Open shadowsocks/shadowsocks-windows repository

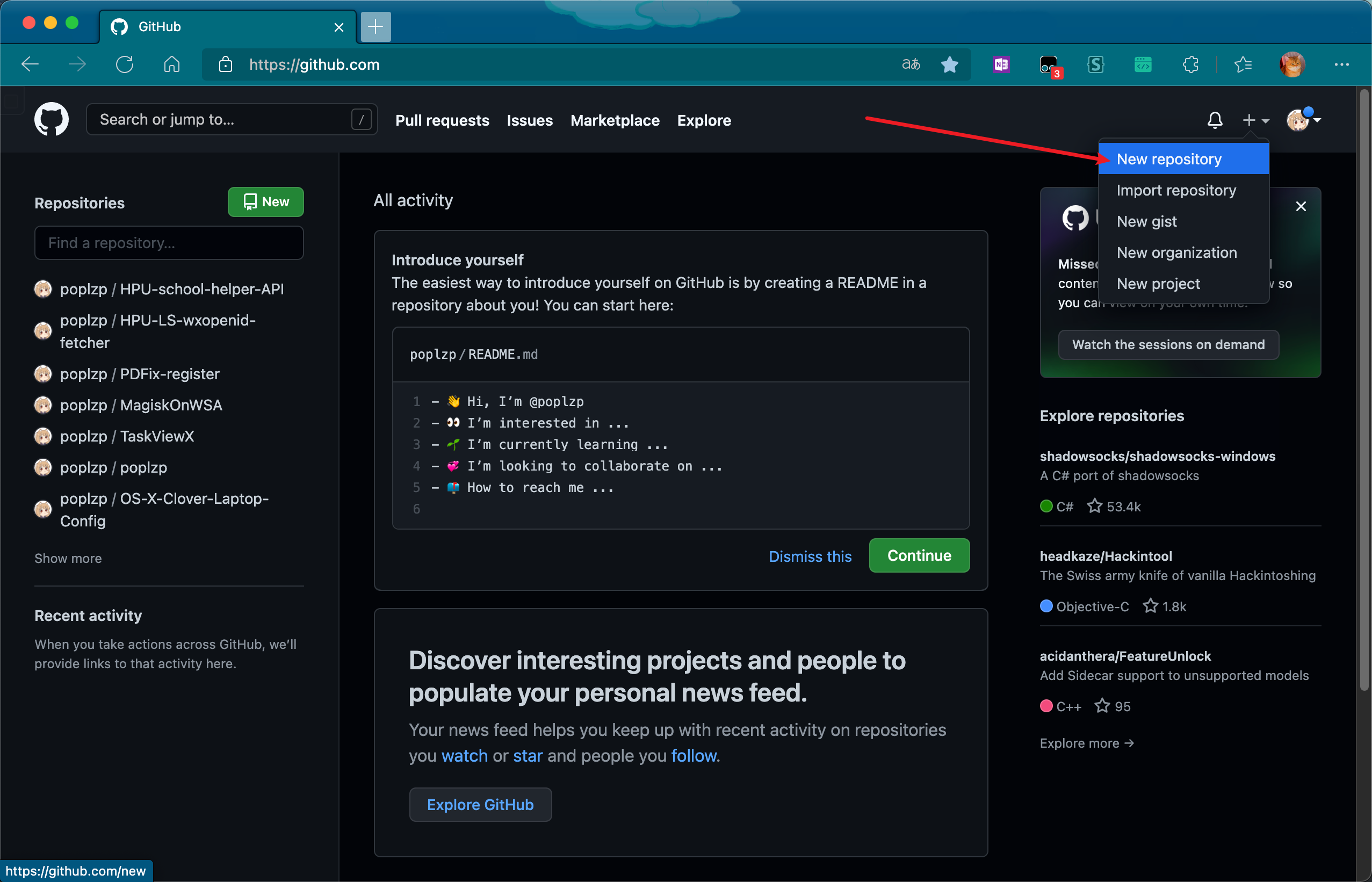pos(1157,457)
